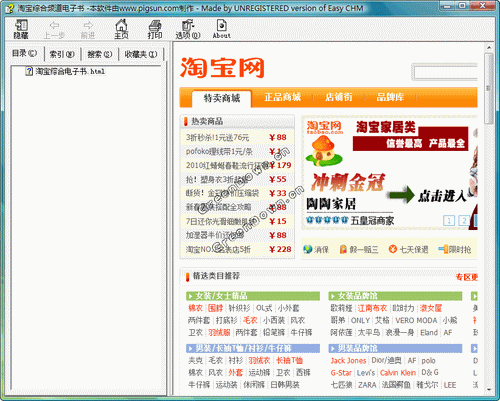Select the 品牌库 tab
500x401 pixels.
pyautogui.click(x=390, y=97)
